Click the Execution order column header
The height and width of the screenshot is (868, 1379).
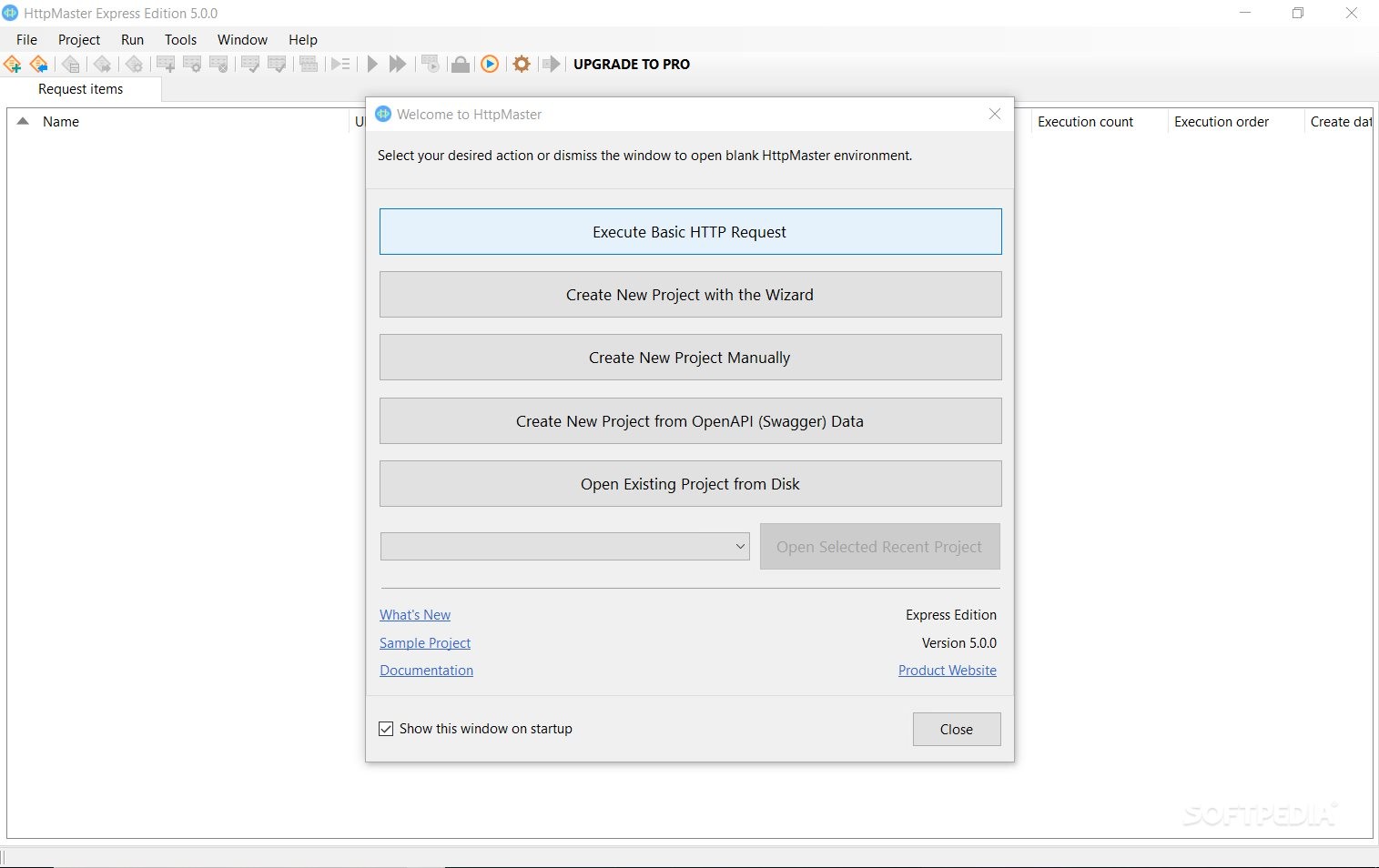[x=1222, y=121]
